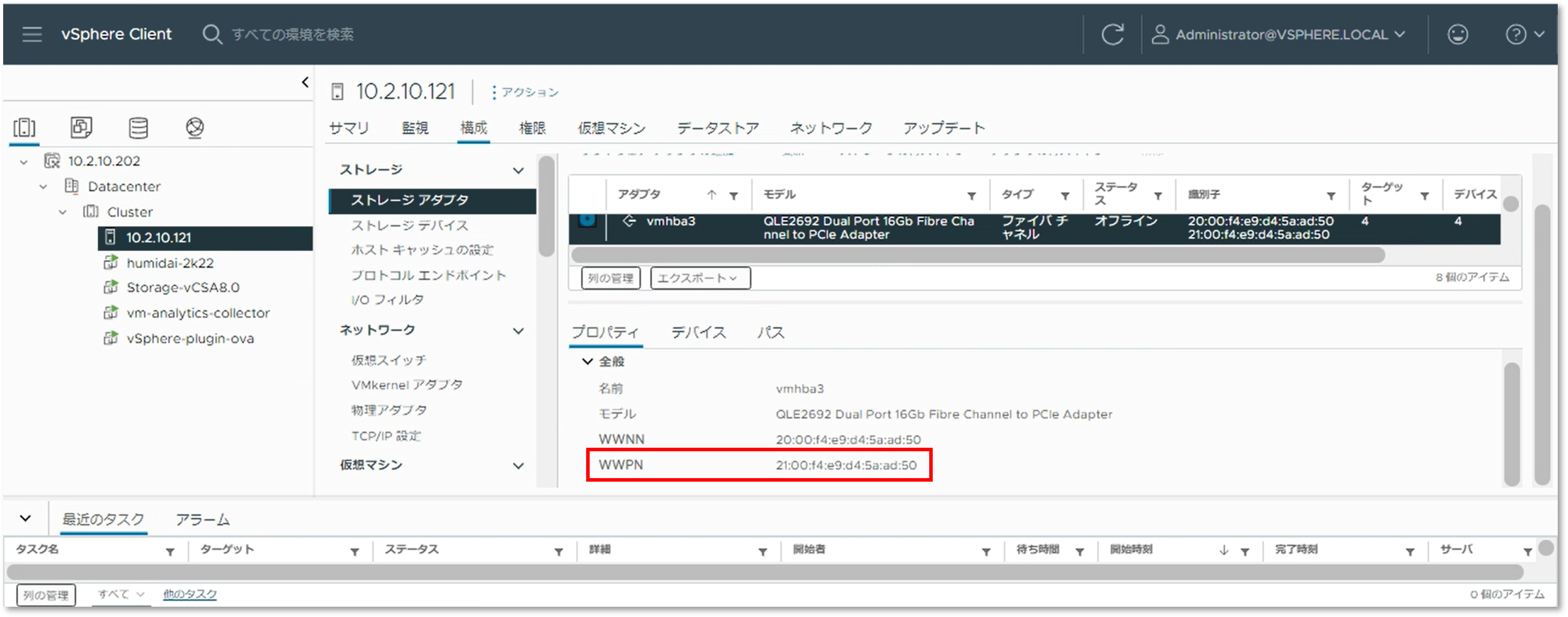Collapse the ネットワーク section
Screen dimensions: 1568x617
click(518, 331)
